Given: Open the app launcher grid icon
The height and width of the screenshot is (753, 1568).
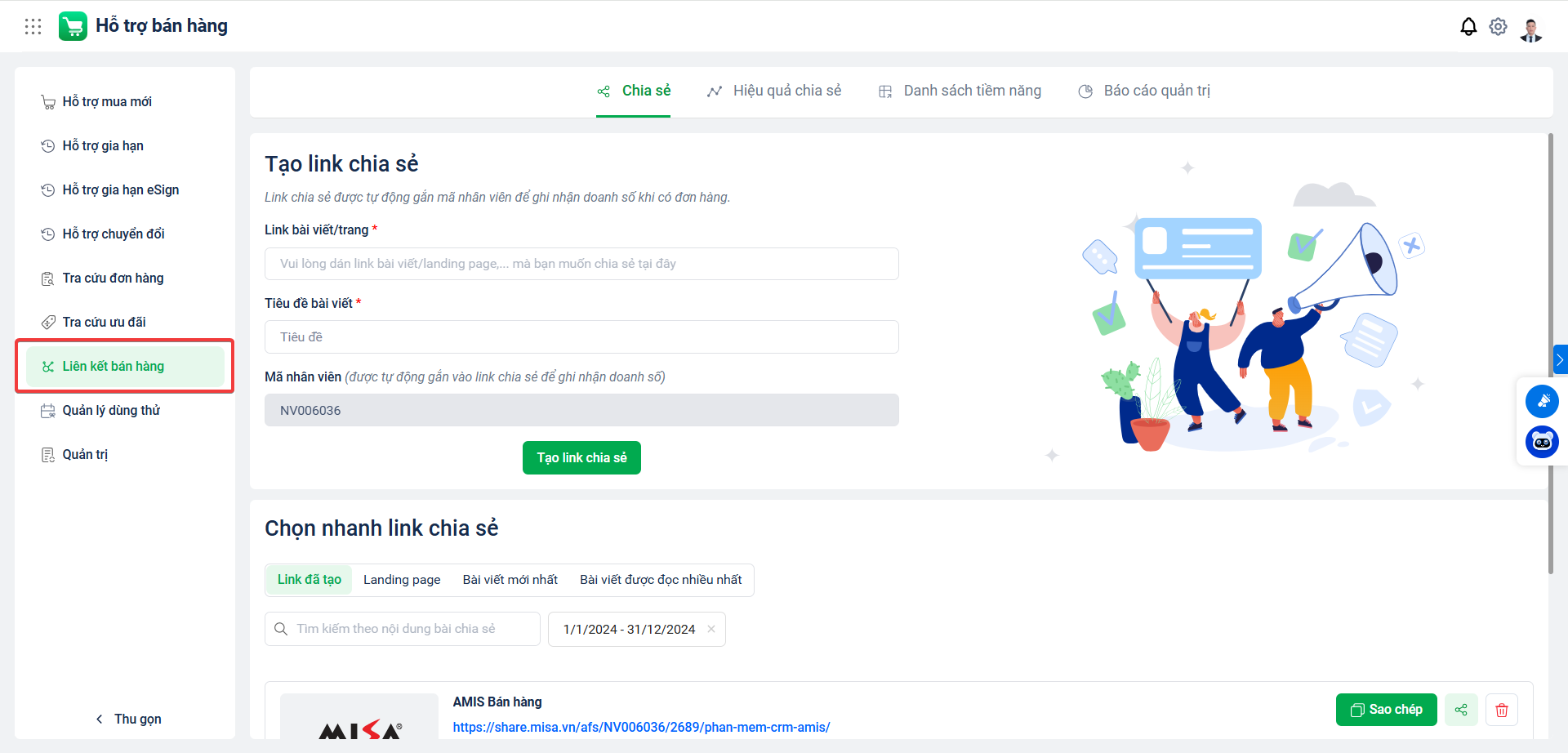Looking at the screenshot, I should tap(33, 26).
